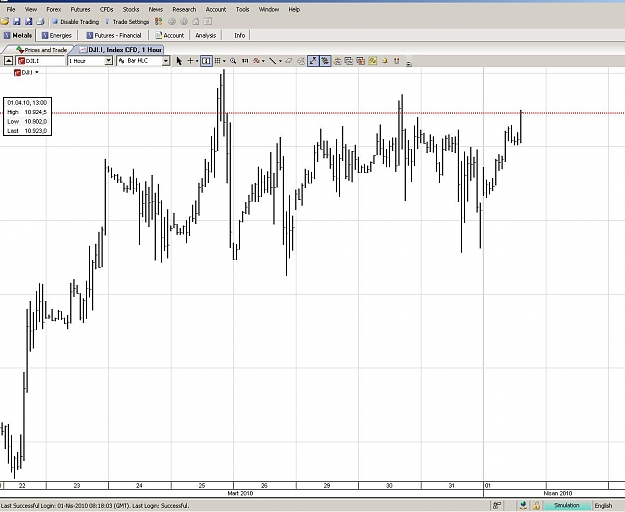Expand the DJI.I legend dropdown on chart

pos(37,72)
